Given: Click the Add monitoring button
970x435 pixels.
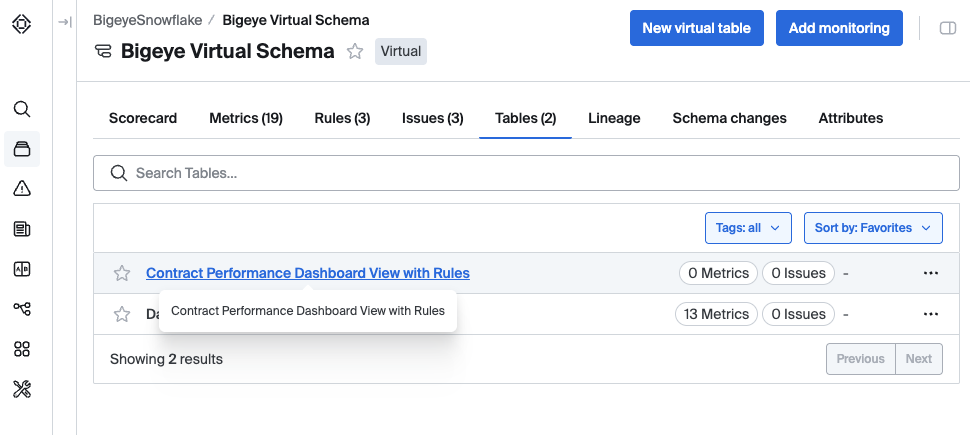Looking at the screenshot, I should click(839, 28).
